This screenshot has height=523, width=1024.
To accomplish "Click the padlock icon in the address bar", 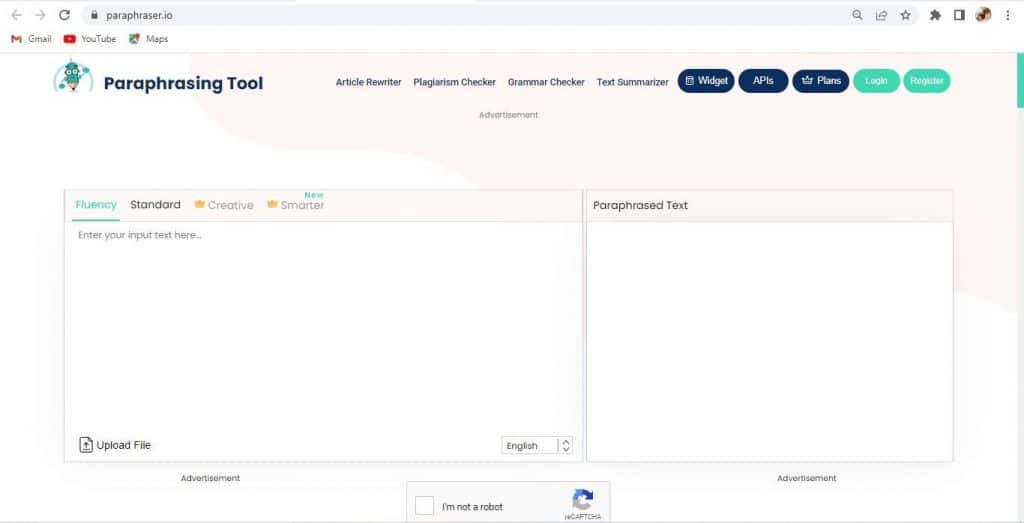I will point(94,15).
